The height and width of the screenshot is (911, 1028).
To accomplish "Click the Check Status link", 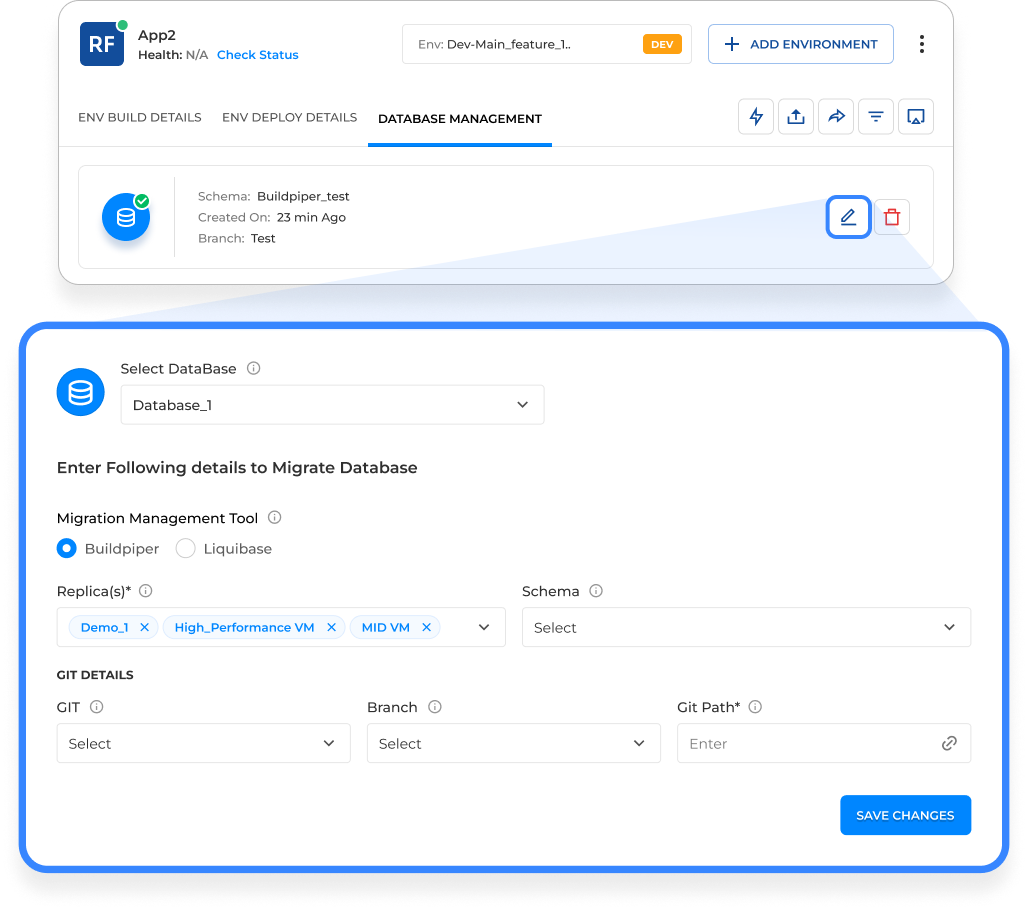I will click(x=257, y=55).
